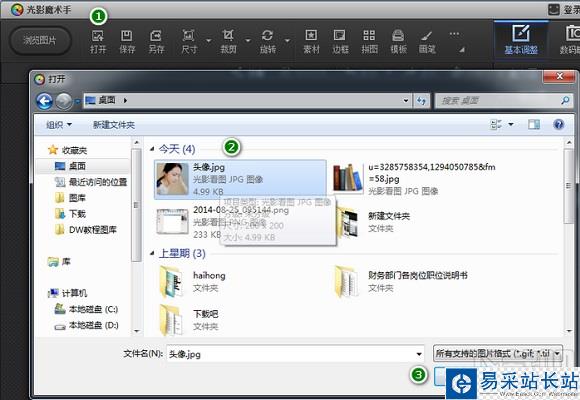Screen dimensions: 580x400
Task: Open the 素材 (Materials) tool
Action: [x=311, y=42]
